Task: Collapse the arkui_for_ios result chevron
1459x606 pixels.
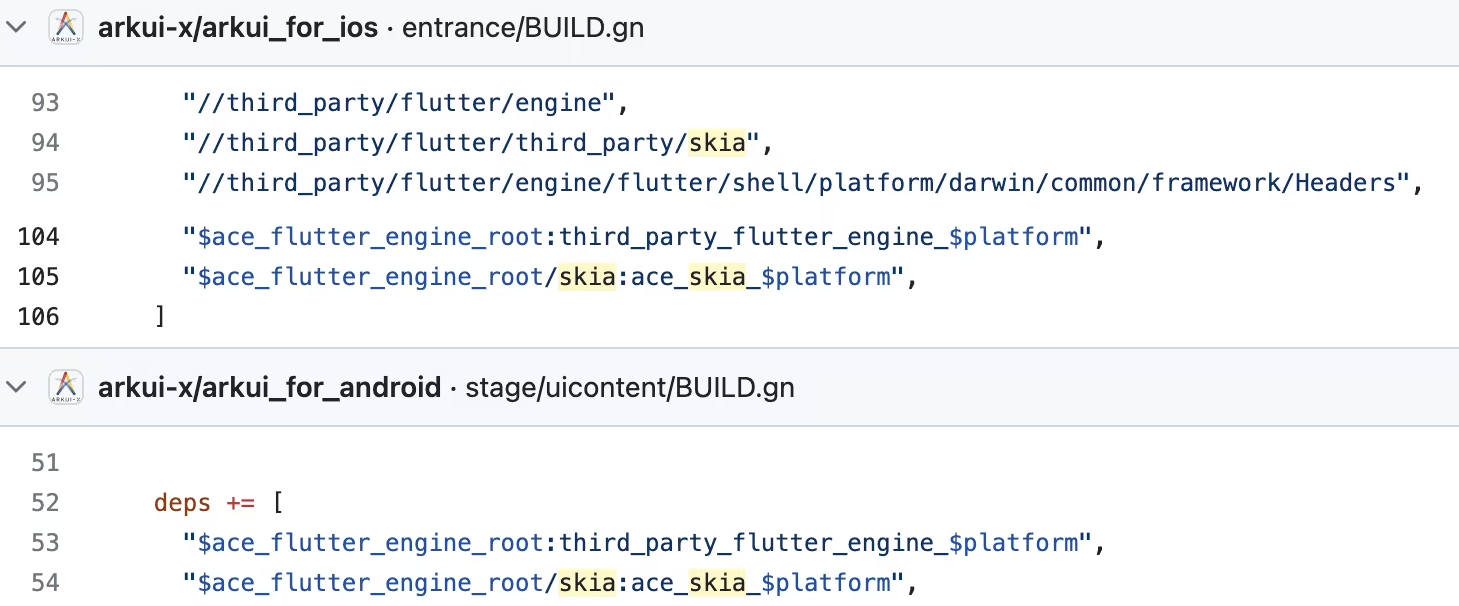Action: [x=16, y=28]
